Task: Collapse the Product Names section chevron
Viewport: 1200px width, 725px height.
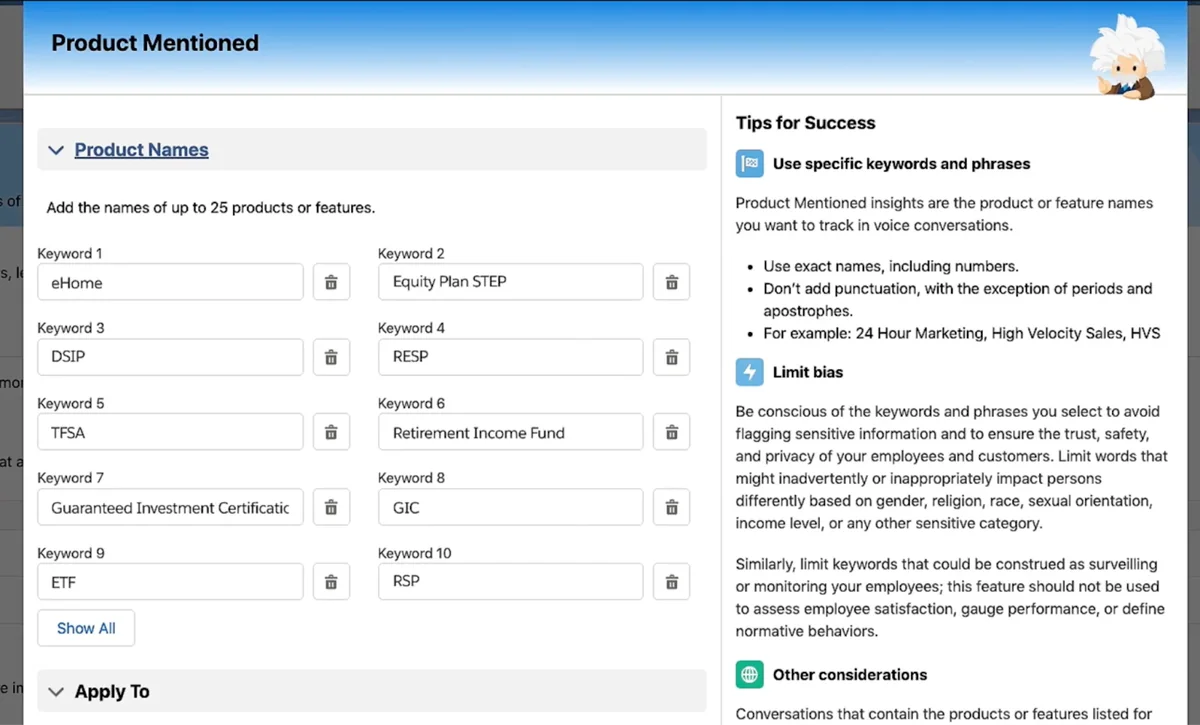Action: (x=56, y=150)
